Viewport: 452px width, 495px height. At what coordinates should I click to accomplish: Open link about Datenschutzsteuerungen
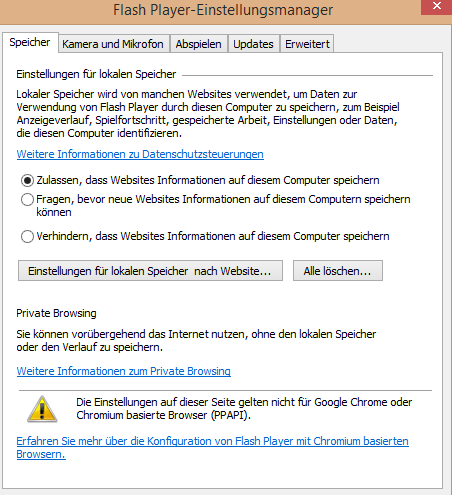coord(140,154)
